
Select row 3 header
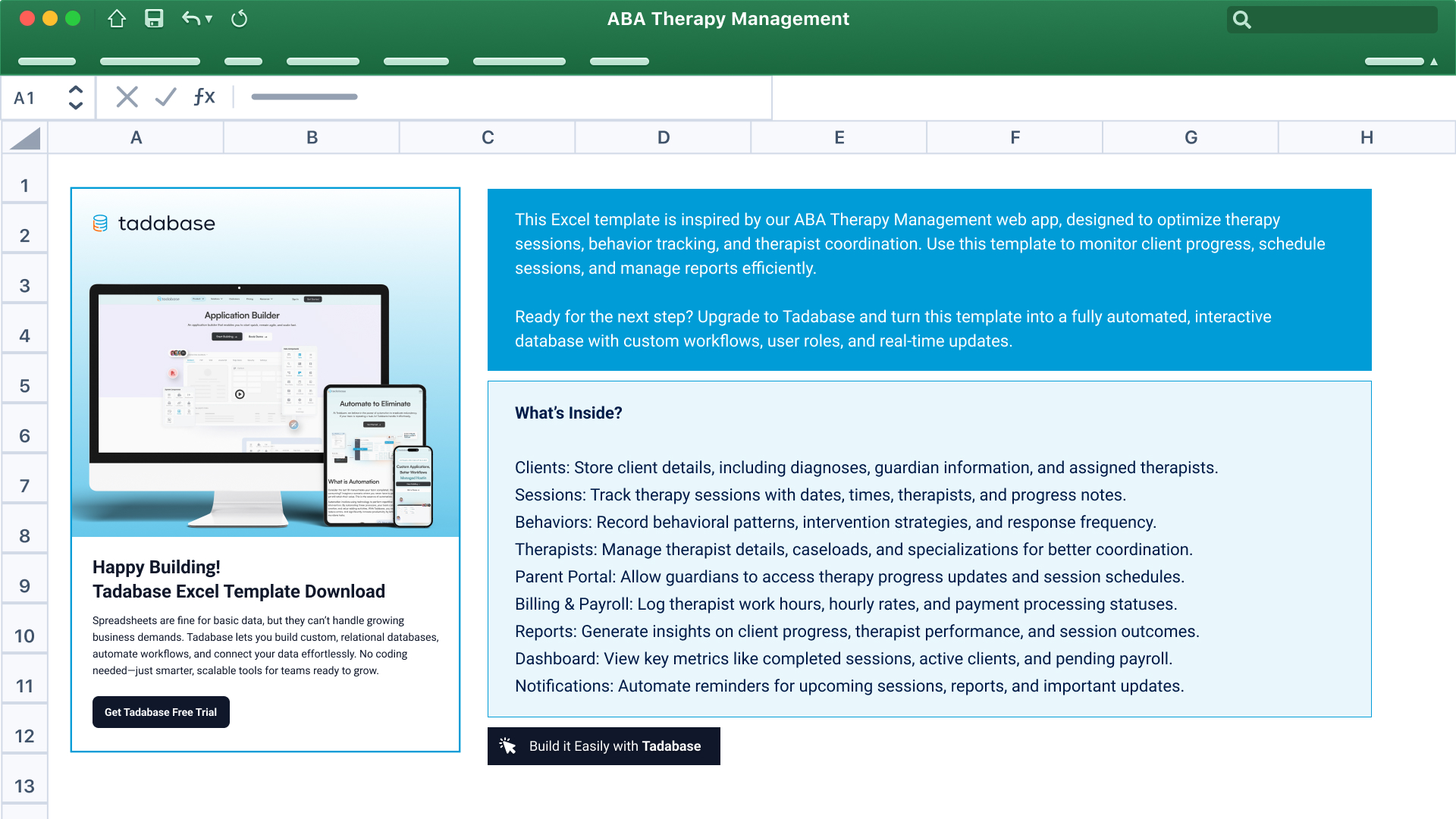pyautogui.click(x=25, y=279)
